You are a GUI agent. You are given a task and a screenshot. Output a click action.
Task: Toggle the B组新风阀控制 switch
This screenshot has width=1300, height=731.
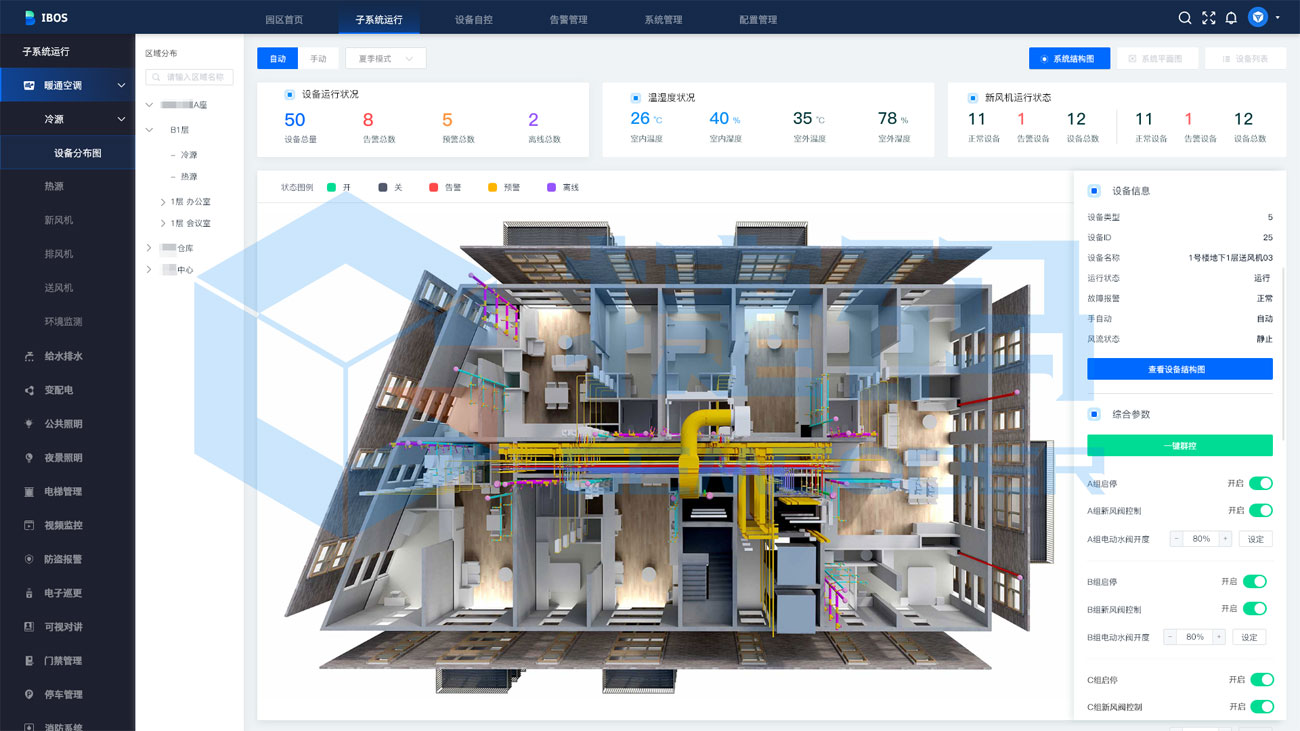1254,609
